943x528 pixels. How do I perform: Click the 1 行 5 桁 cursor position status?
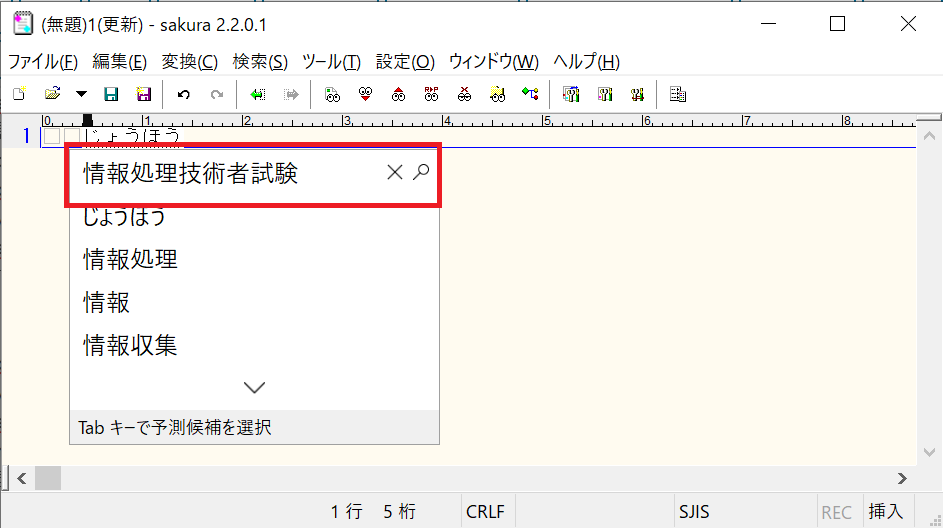[x=373, y=512]
